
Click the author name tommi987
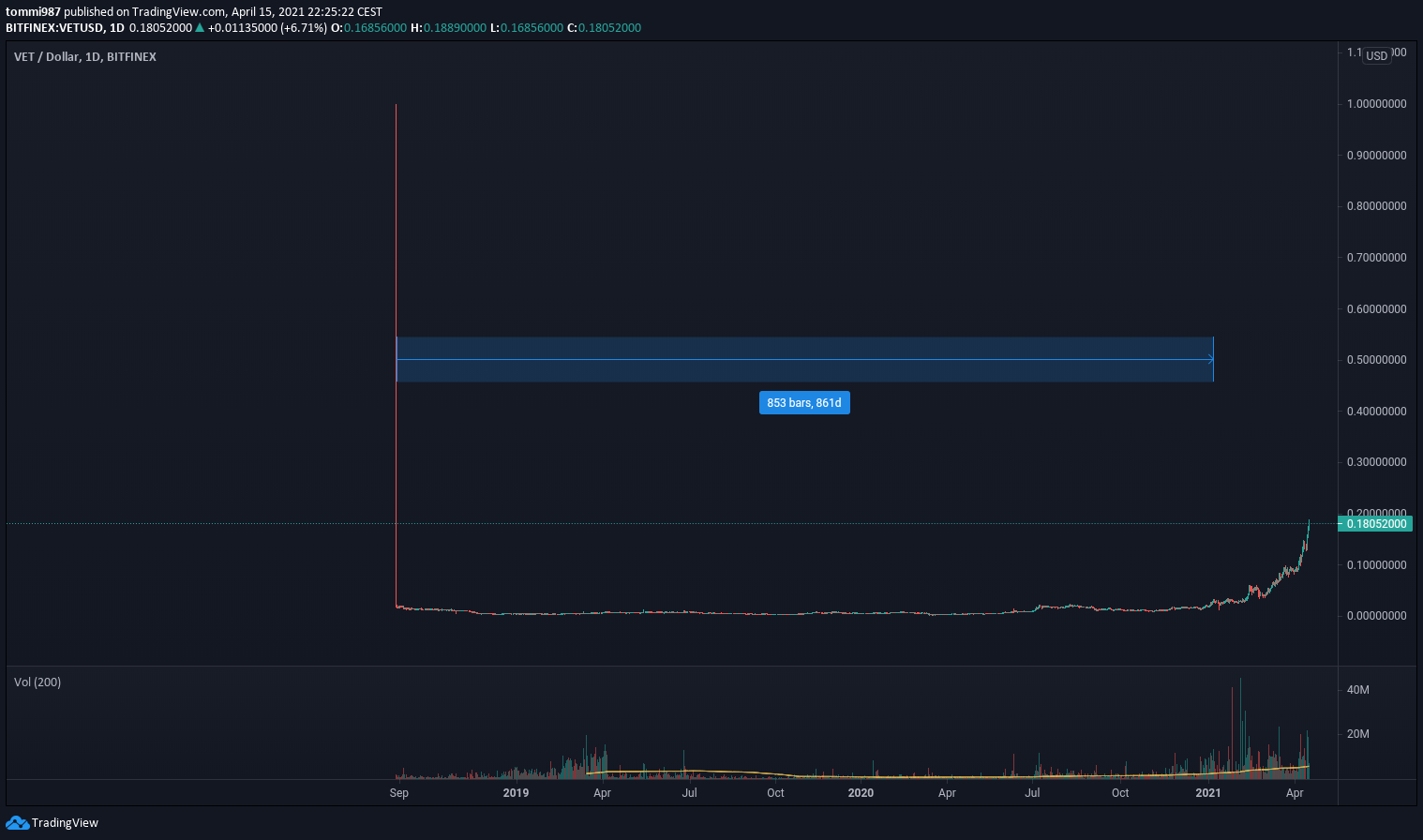[x=33, y=12]
